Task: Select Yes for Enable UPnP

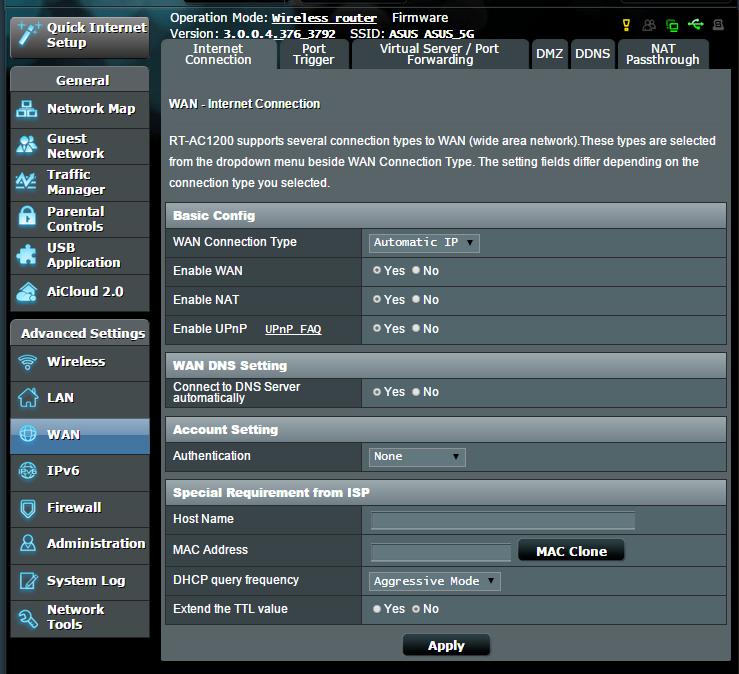Action: [x=377, y=329]
